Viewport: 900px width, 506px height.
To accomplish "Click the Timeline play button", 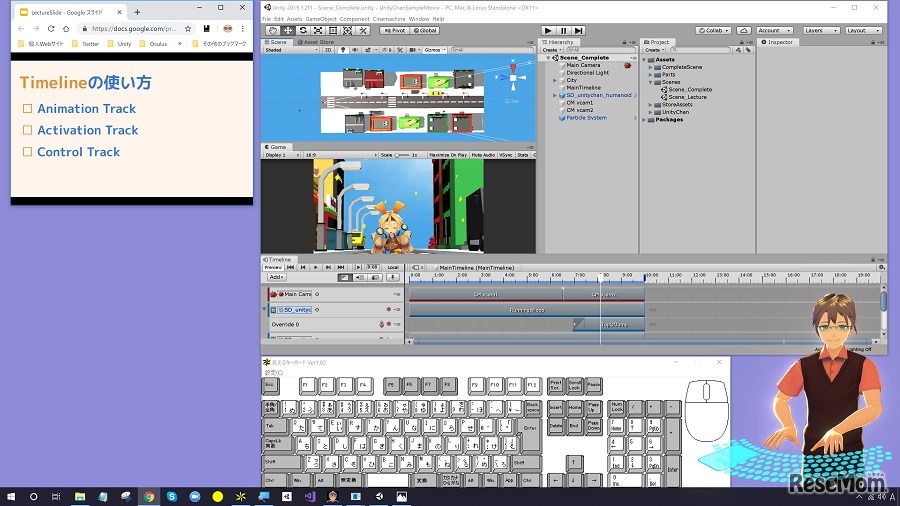I will (x=316, y=267).
